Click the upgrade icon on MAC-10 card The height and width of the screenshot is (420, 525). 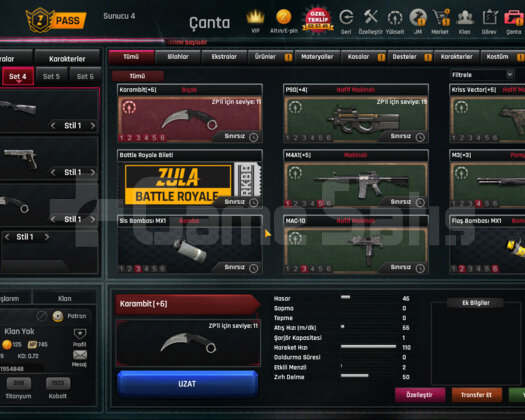(295, 238)
